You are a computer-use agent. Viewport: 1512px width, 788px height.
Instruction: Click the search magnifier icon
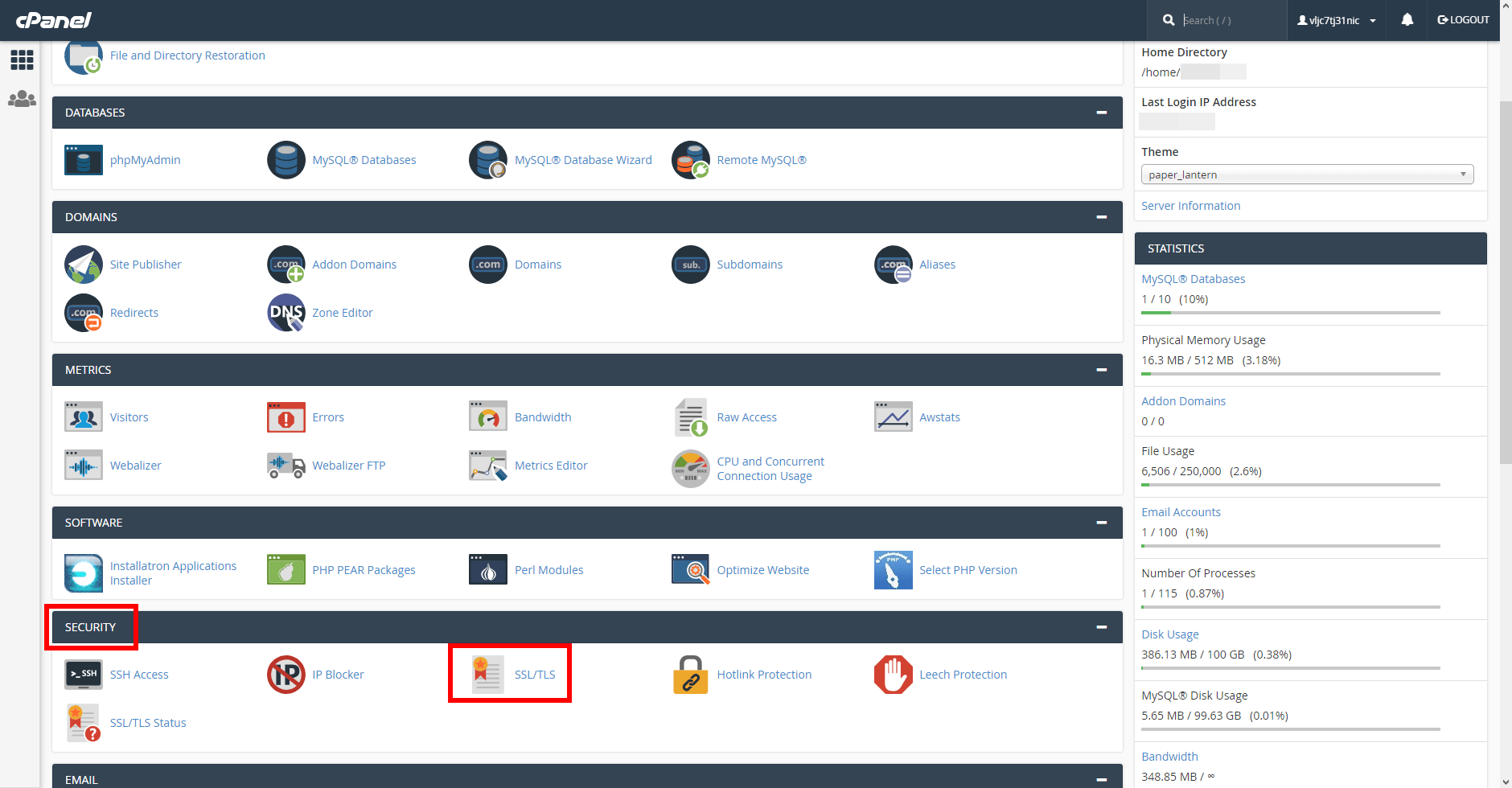pos(1169,20)
